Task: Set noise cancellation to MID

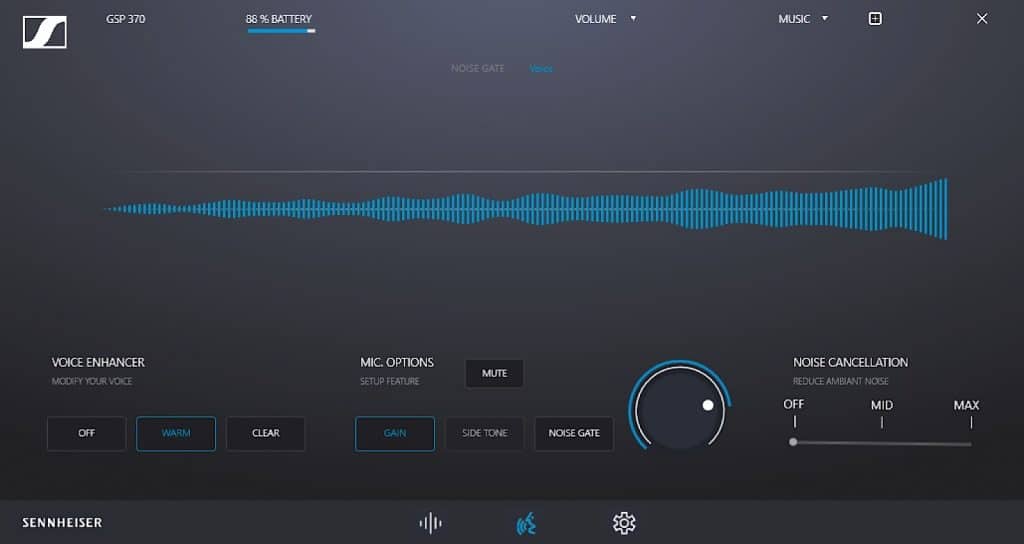Action: point(882,406)
